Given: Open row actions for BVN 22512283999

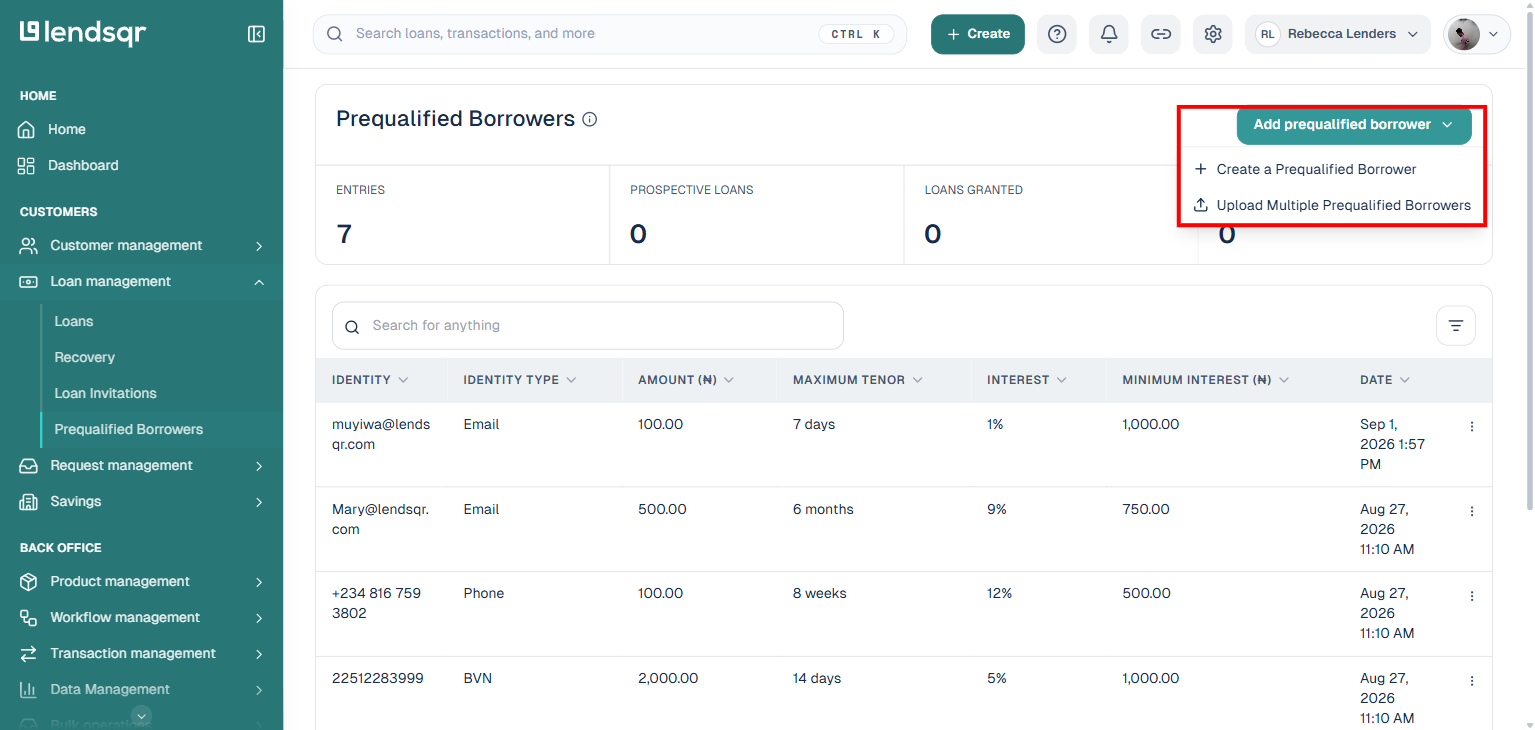Looking at the screenshot, I should pyautogui.click(x=1471, y=681).
